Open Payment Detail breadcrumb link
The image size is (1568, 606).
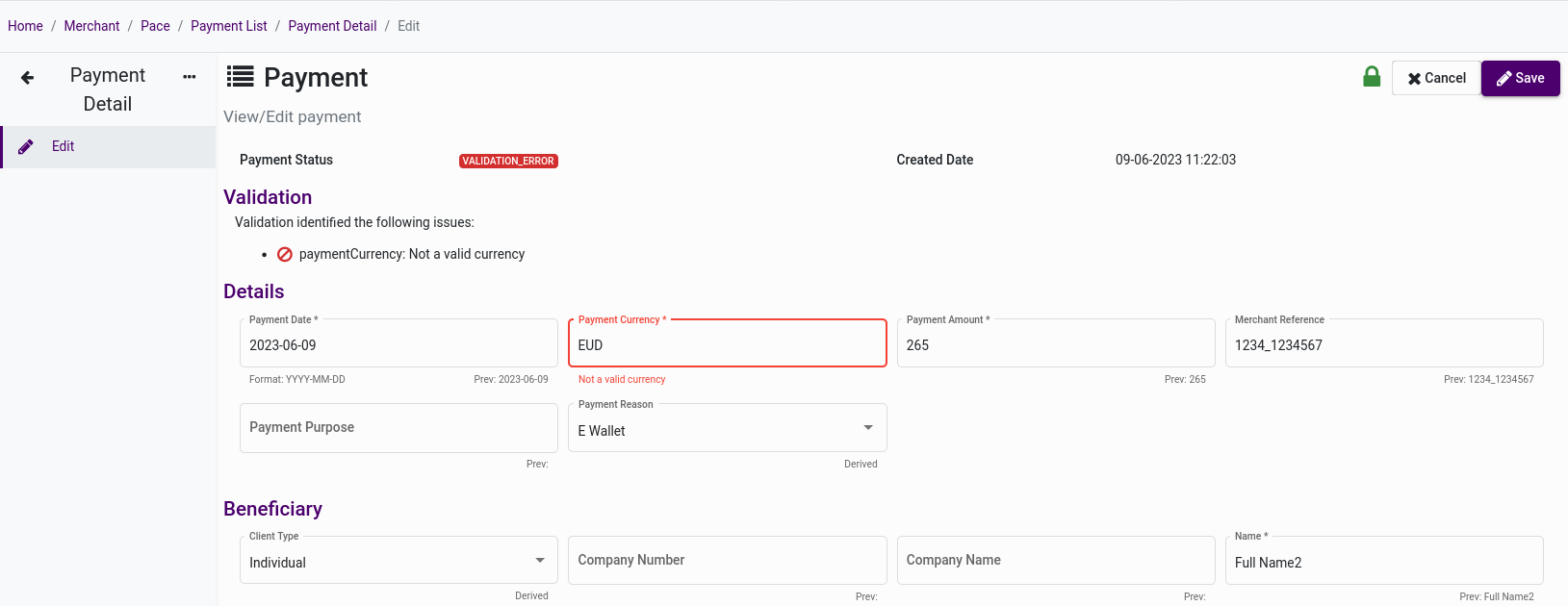[x=332, y=26]
